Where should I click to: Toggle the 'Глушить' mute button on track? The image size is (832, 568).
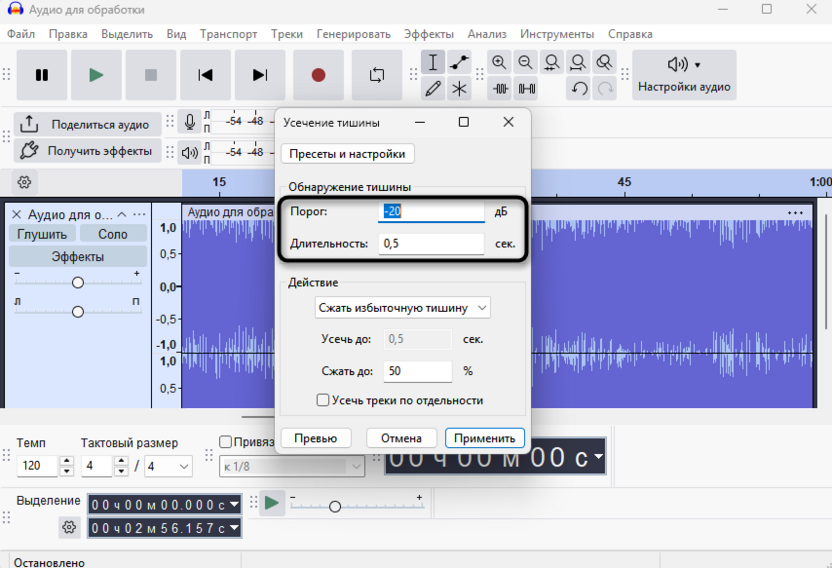(x=42, y=233)
